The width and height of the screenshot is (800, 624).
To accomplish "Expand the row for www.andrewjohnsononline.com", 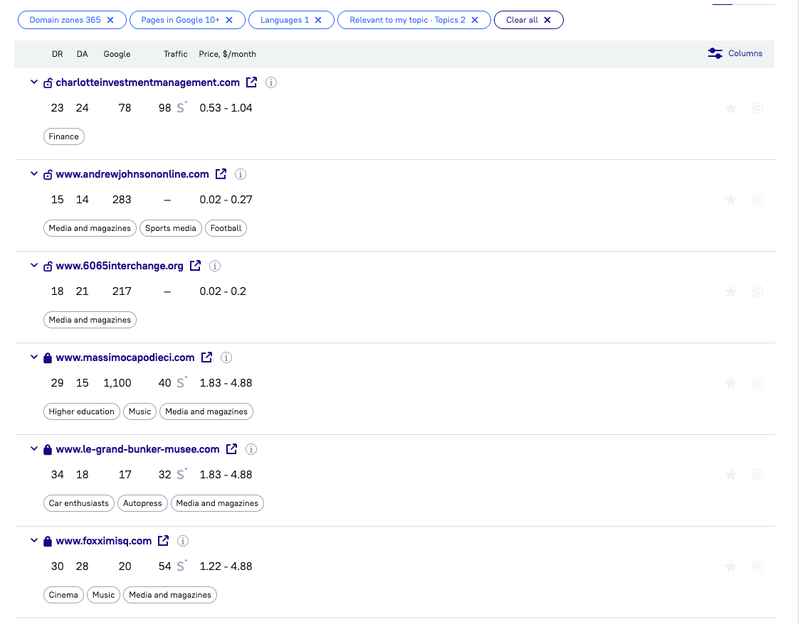I will click(33, 174).
